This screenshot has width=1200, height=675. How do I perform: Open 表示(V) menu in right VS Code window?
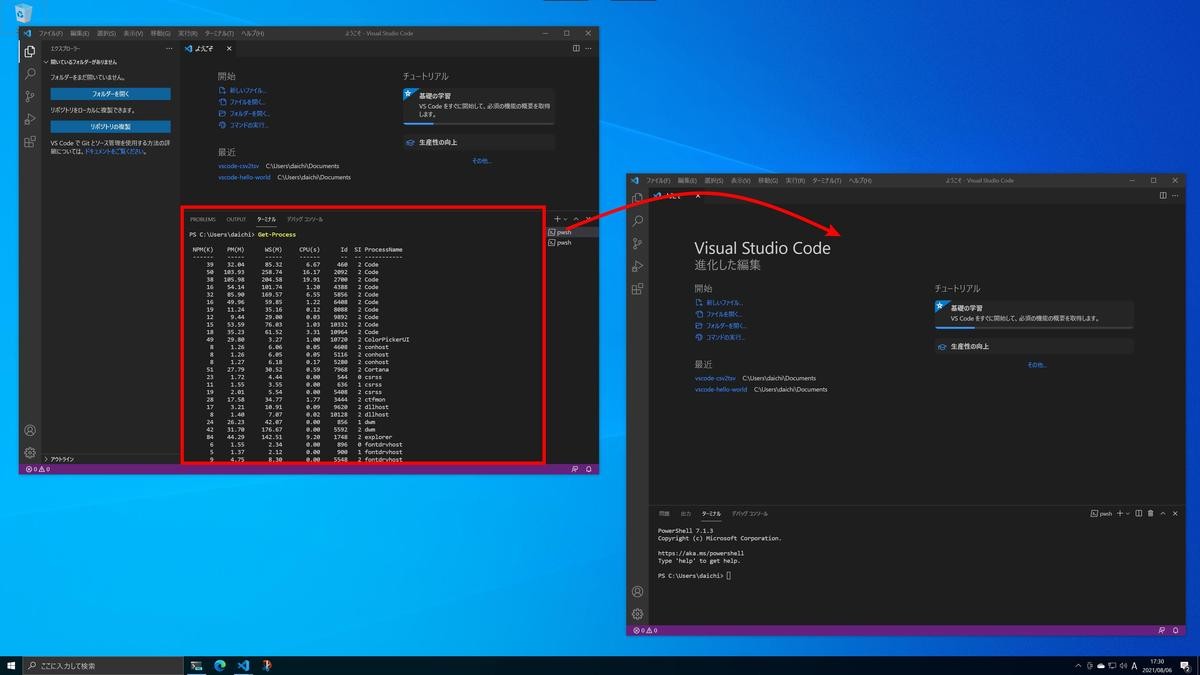[x=740, y=180]
